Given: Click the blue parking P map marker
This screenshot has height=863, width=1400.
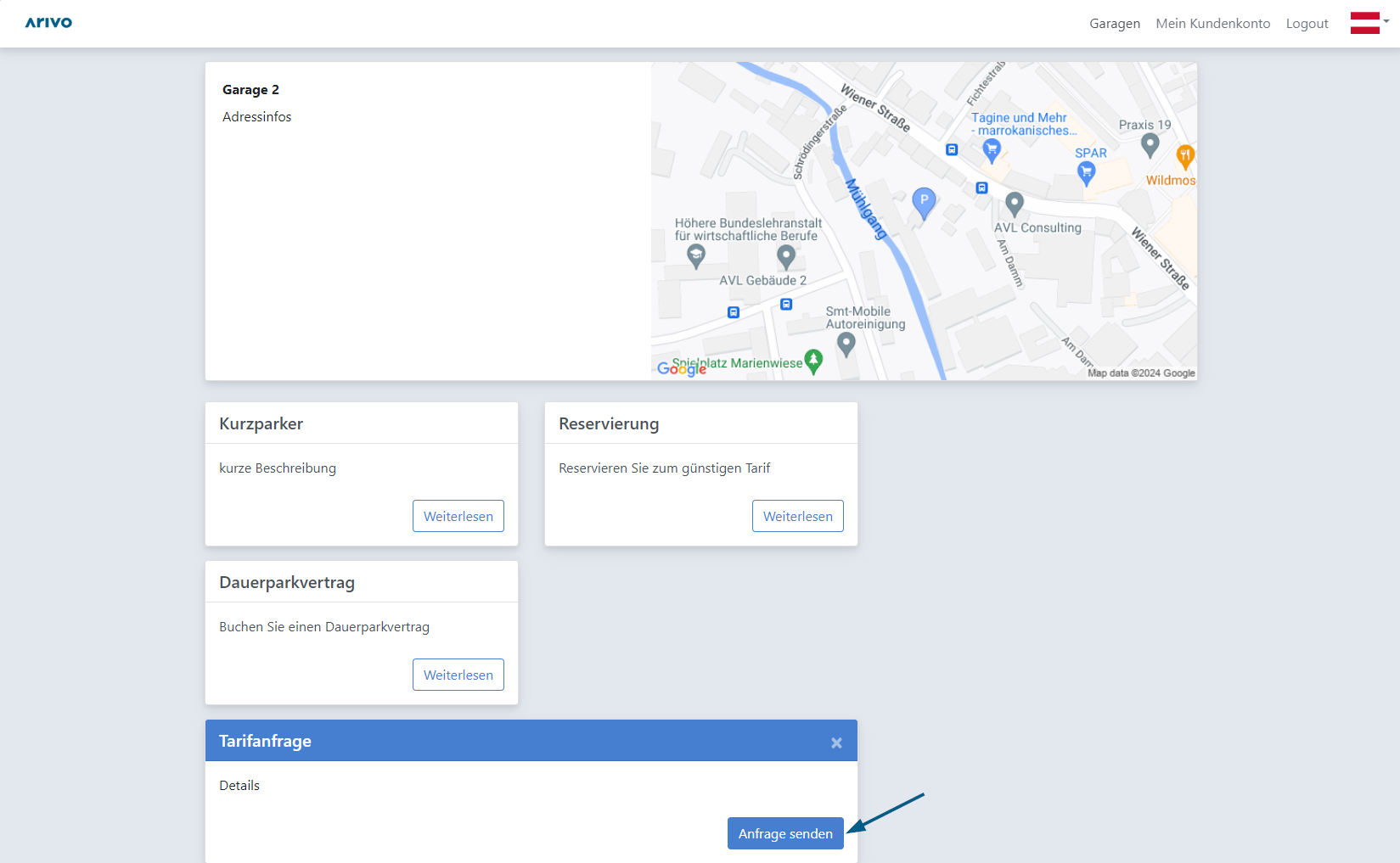Looking at the screenshot, I should pyautogui.click(x=924, y=202).
